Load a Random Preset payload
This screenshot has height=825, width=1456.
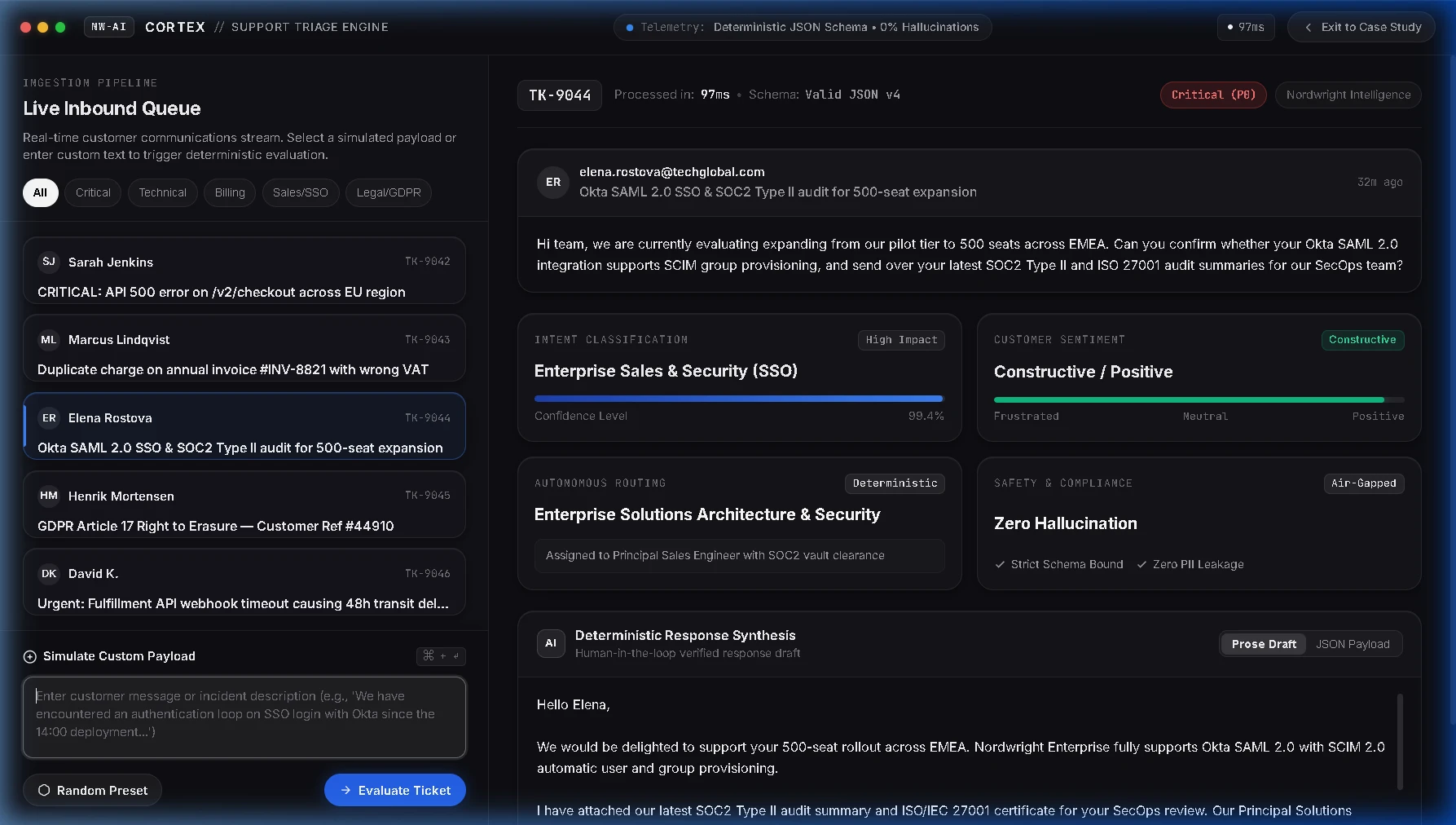coord(92,790)
